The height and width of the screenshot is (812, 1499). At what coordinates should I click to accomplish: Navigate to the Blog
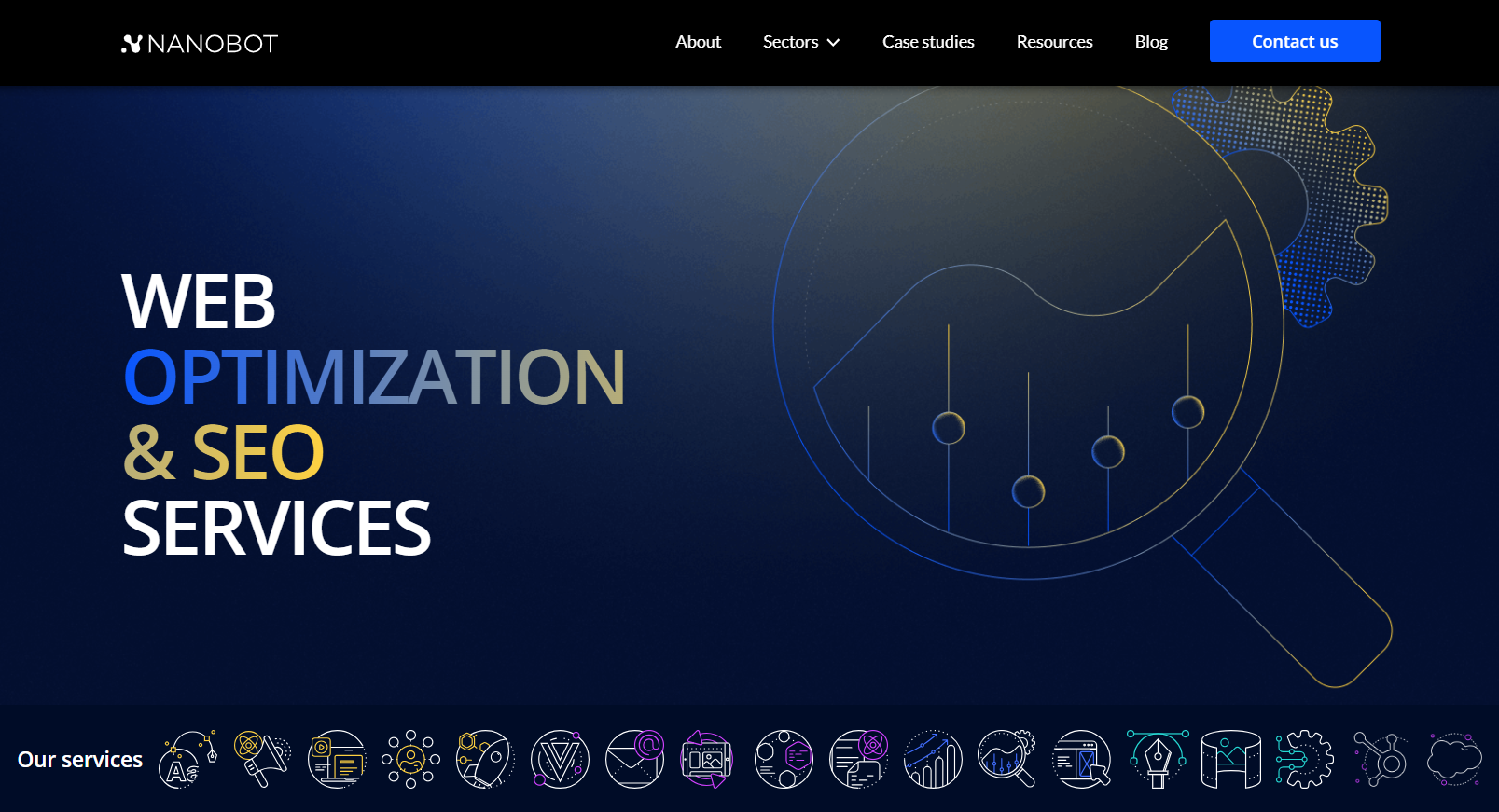tap(1151, 42)
